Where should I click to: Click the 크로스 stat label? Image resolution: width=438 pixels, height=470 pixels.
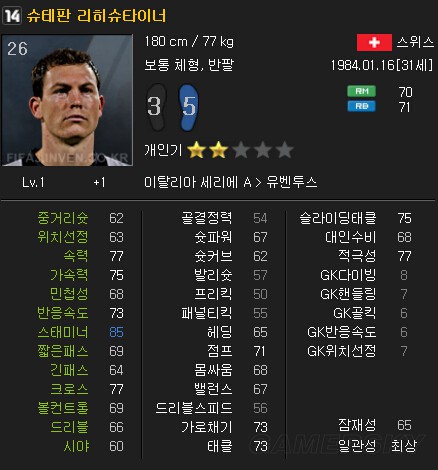(x=69, y=389)
